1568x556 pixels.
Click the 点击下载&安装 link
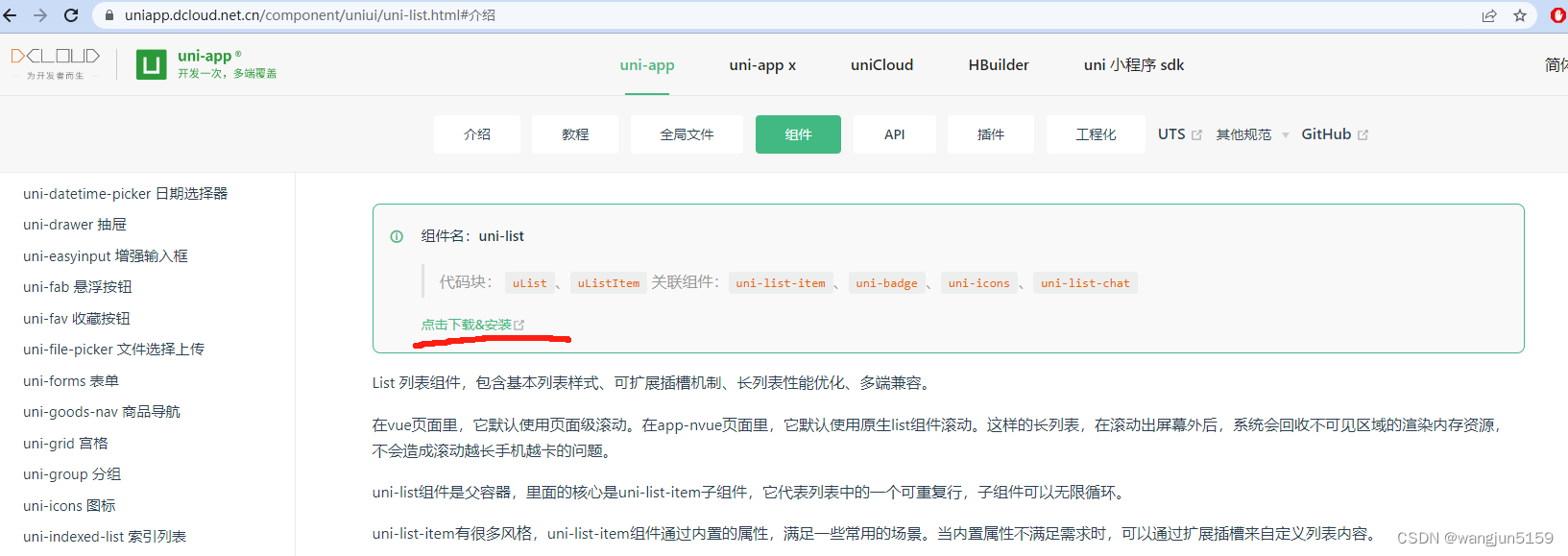[472, 325]
